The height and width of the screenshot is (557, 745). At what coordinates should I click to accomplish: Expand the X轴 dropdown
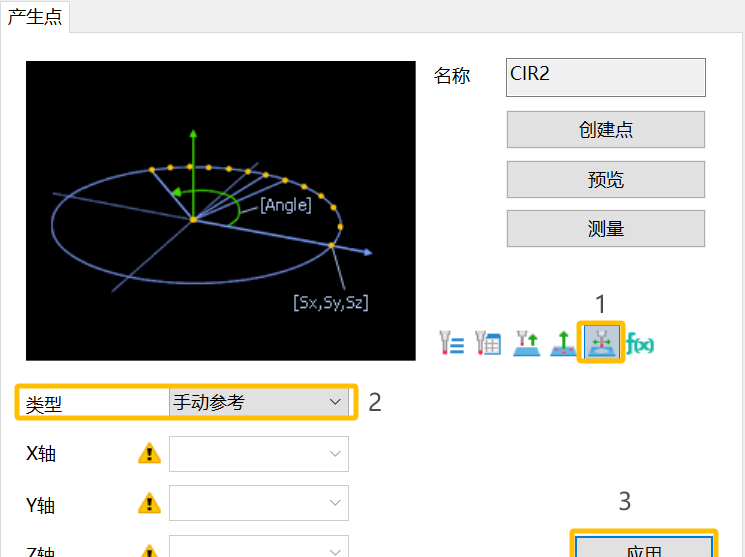[259, 454]
